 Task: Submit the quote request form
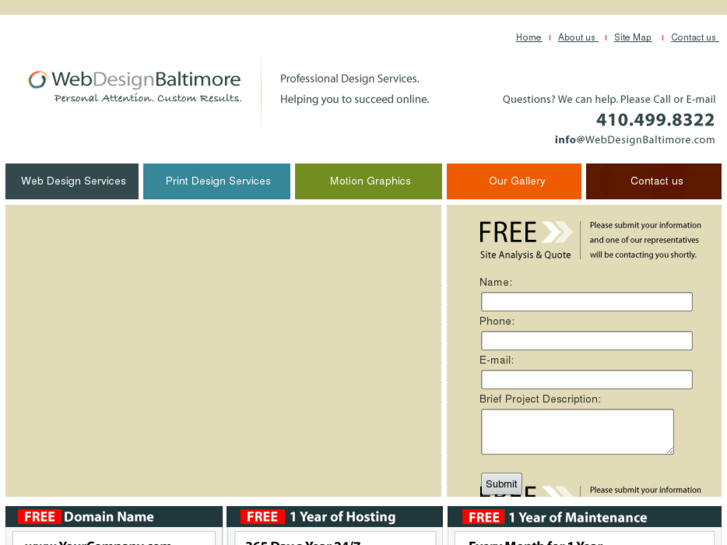pyautogui.click(x=501, y=484)
